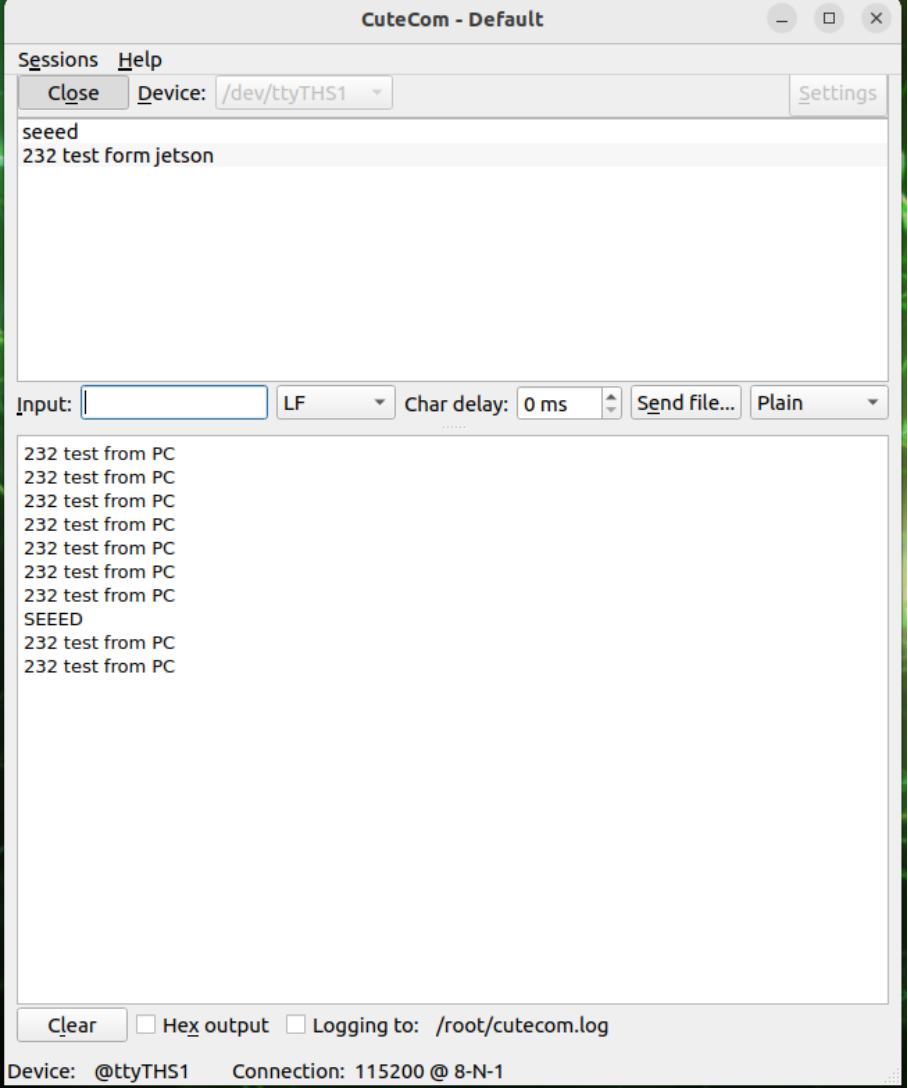This screenshot has width=908, height=1088.
Task: Open the Help menu
Action: point(140,60)
